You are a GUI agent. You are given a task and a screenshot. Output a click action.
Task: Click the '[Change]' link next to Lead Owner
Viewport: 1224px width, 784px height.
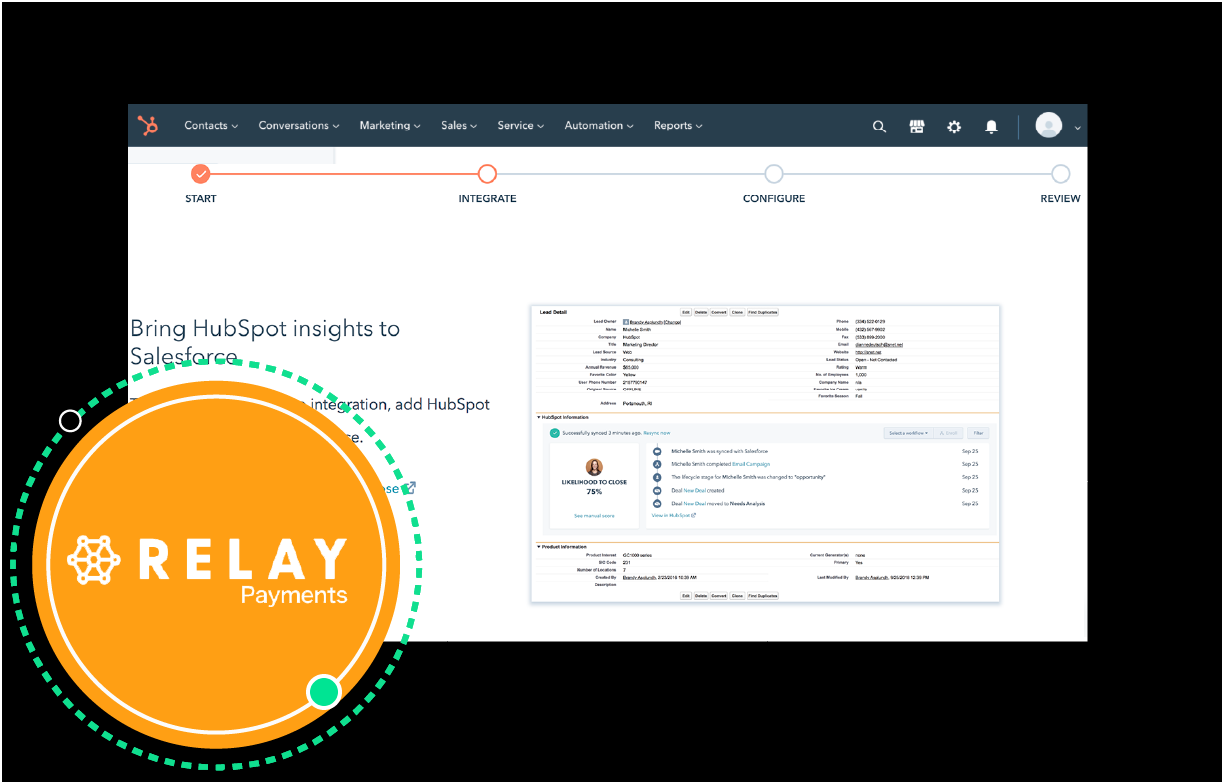click(672, 322)
